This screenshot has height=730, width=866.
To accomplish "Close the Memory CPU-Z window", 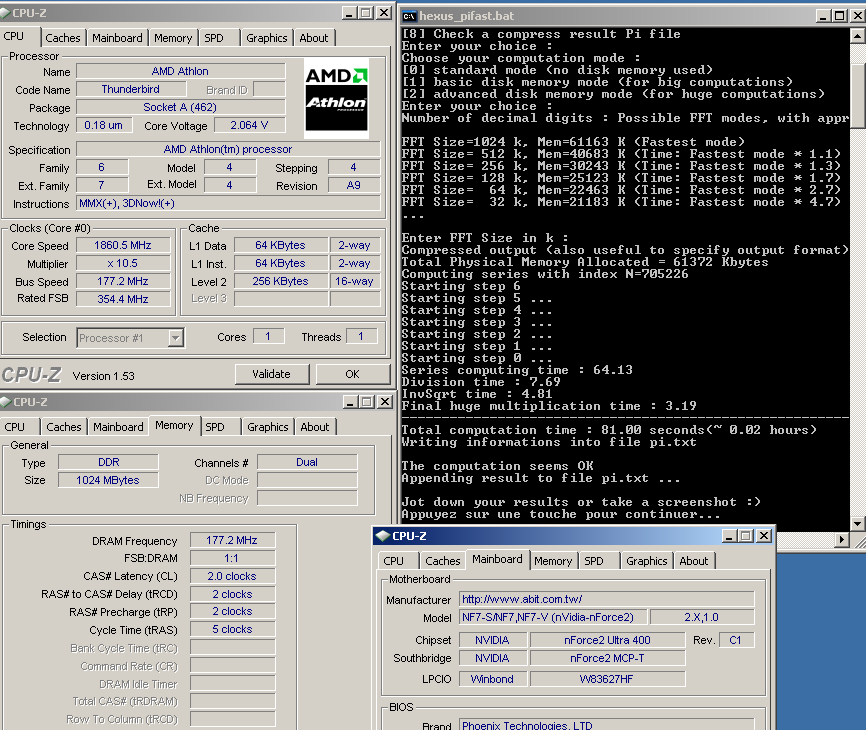I will point(385,402).
